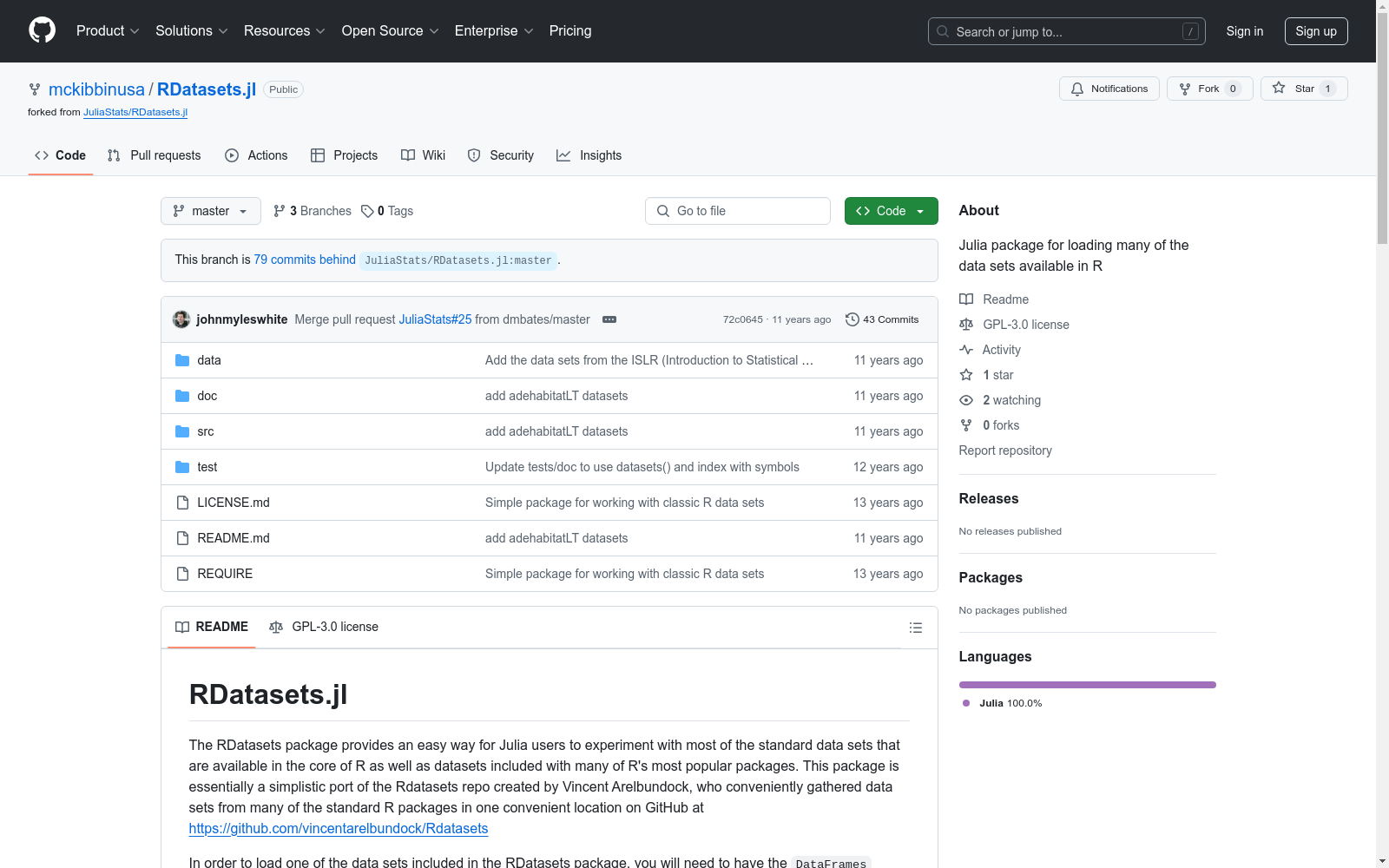This screenshot has width=1389, height=868.
Task: Click the tags icon next to 0 Tags
Action: coord(367,211)
